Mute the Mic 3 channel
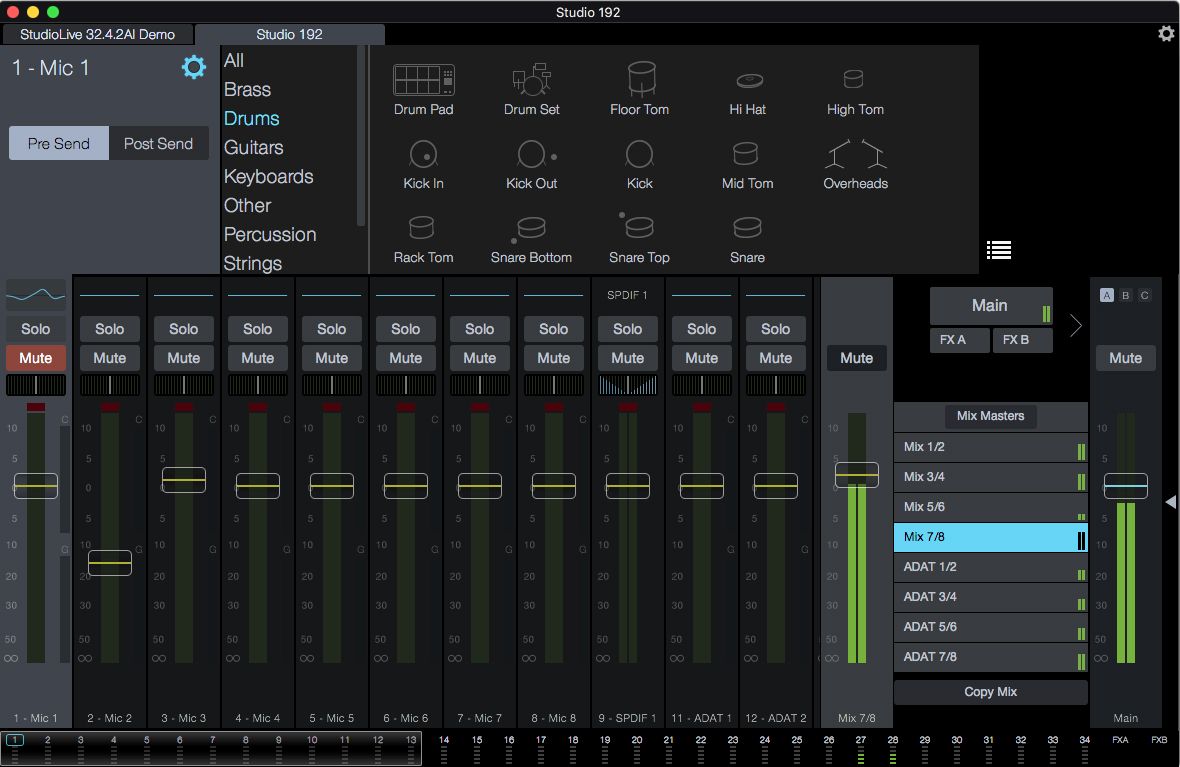 pyautogui.click(x=184, y=358)
